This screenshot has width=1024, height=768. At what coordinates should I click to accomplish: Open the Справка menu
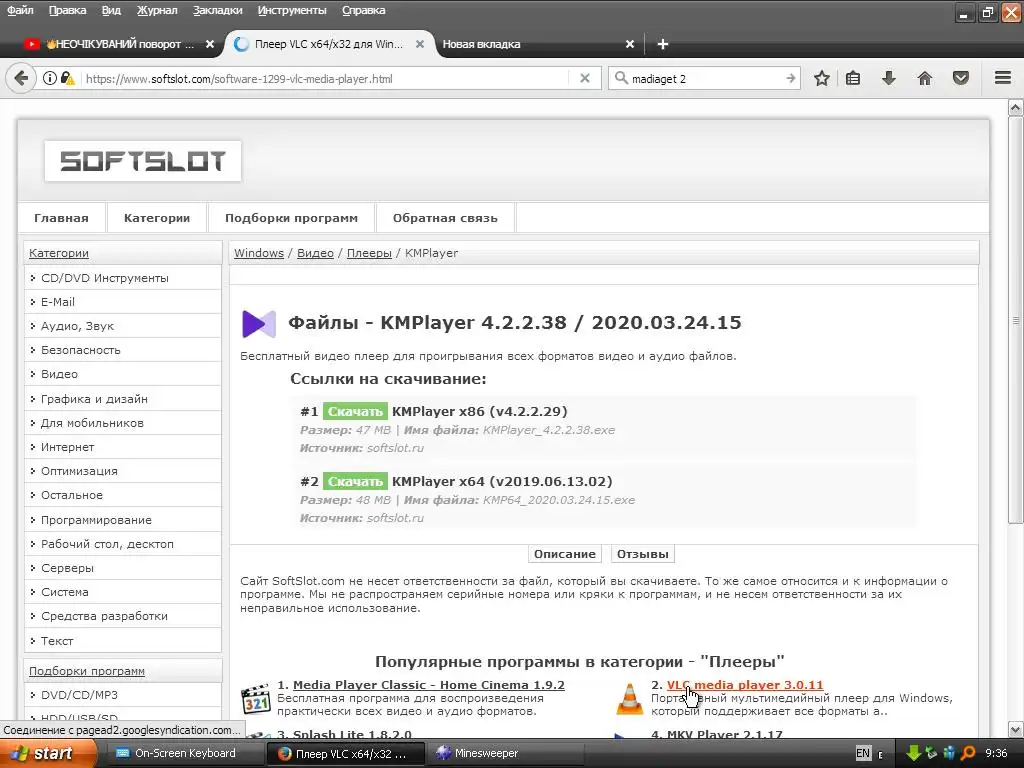tap(363, 10)
